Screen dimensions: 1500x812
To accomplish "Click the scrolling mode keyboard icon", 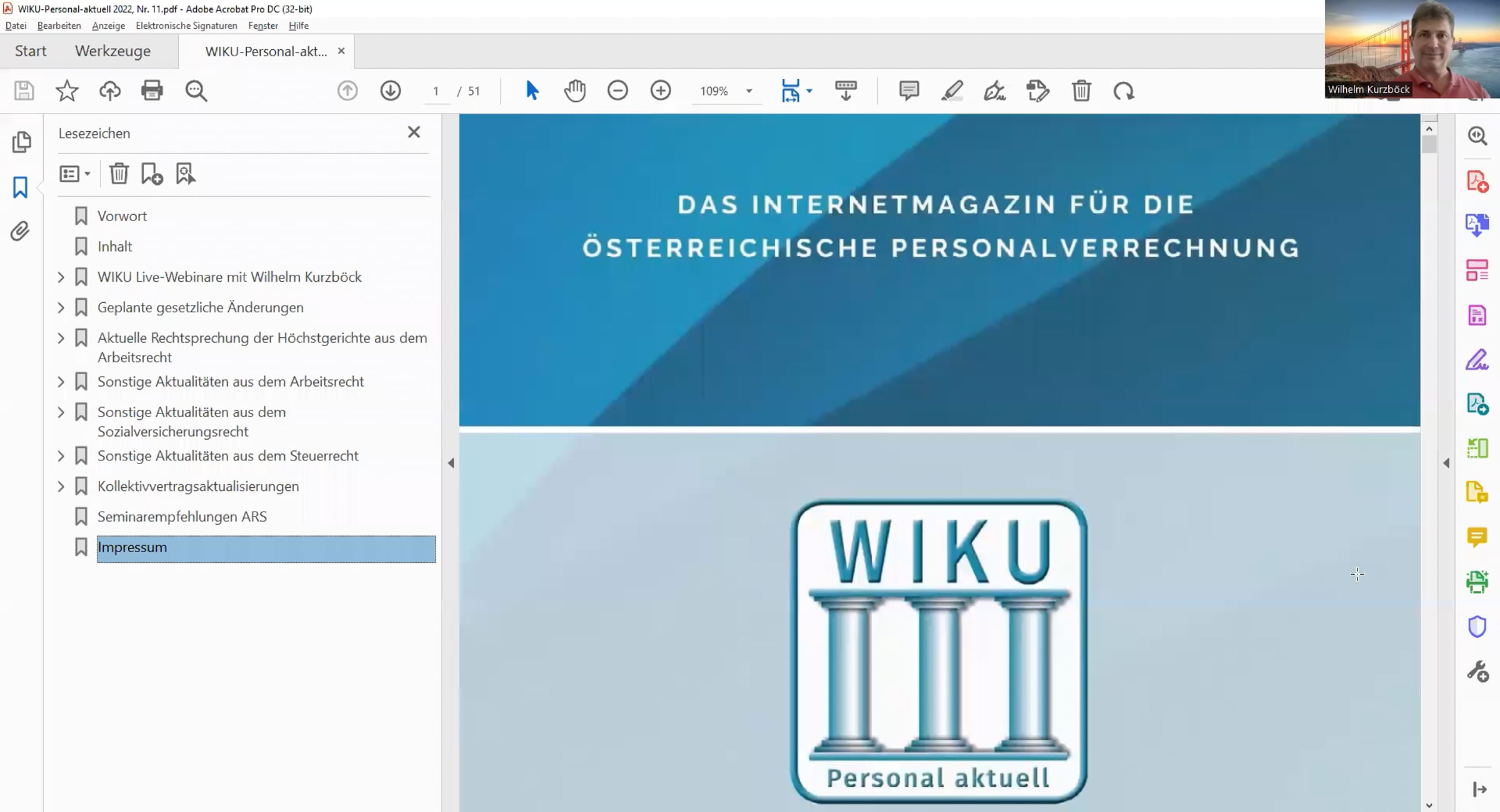I will pyautogui.click(x=846, y=91).
